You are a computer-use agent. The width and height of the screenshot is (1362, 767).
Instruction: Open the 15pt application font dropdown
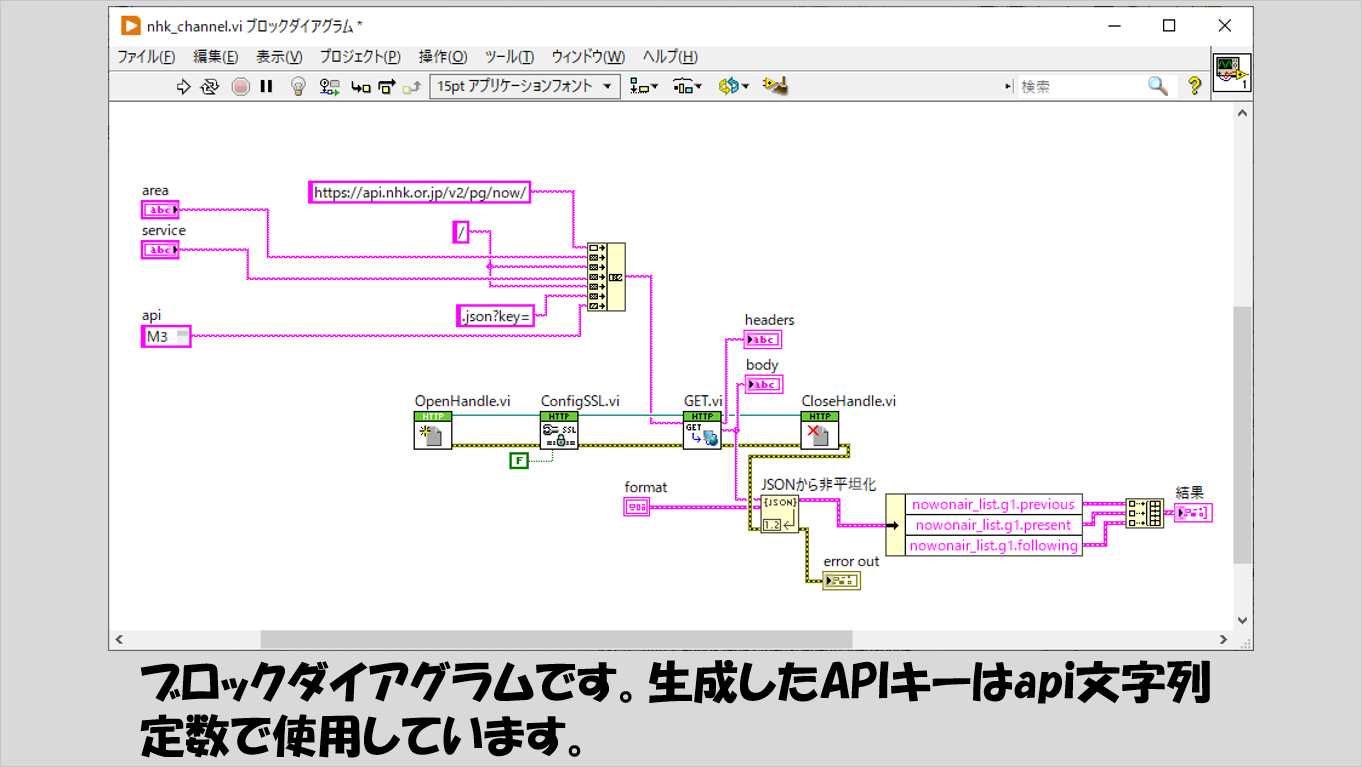coord(525,86)
